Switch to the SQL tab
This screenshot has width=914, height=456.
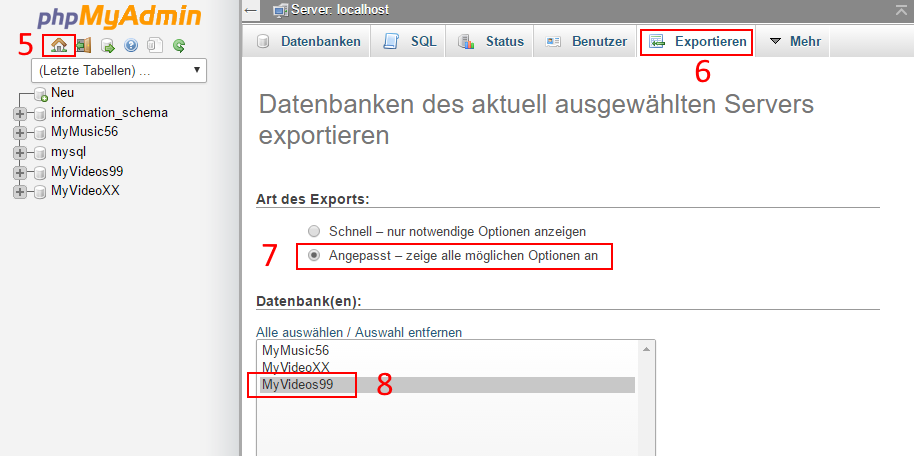pos(407,41)
